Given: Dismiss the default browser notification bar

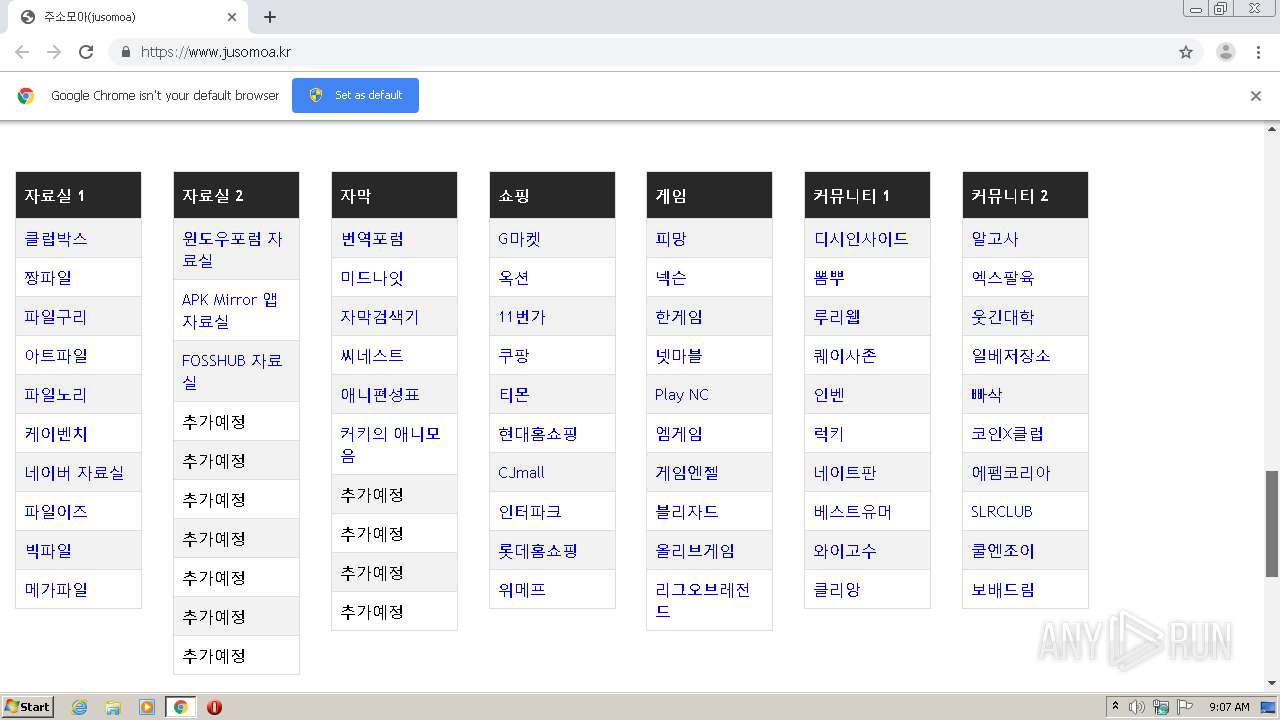Looking at the screenshot, I should point(1255,96).
